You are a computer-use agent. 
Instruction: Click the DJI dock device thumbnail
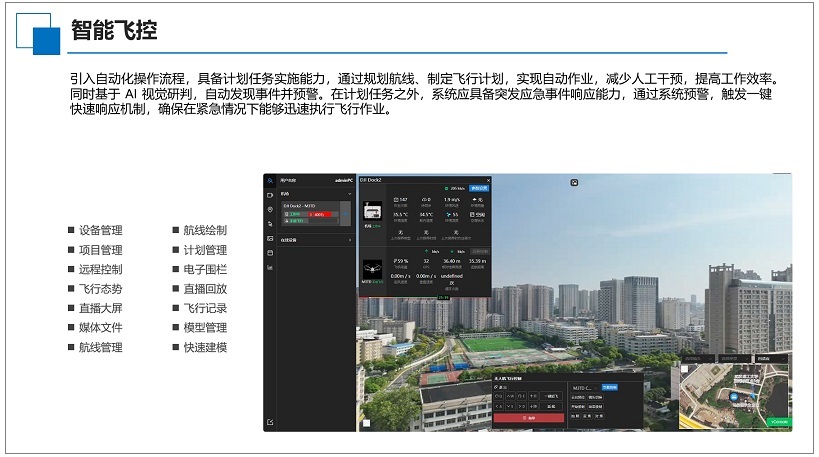(x=372, y=211)
